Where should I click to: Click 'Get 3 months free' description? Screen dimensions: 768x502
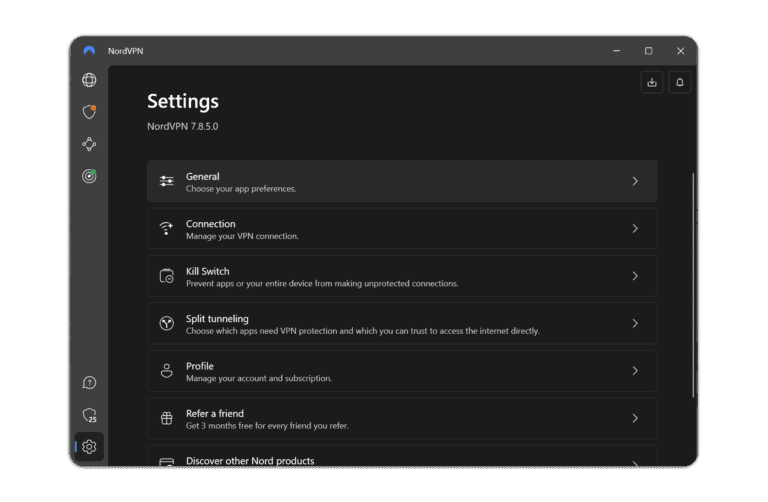coord(267,426)
